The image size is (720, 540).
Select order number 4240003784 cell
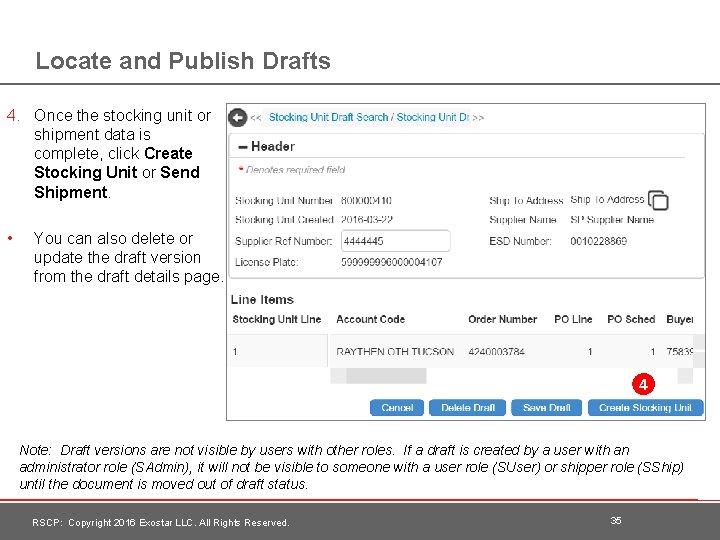(496, 352)
